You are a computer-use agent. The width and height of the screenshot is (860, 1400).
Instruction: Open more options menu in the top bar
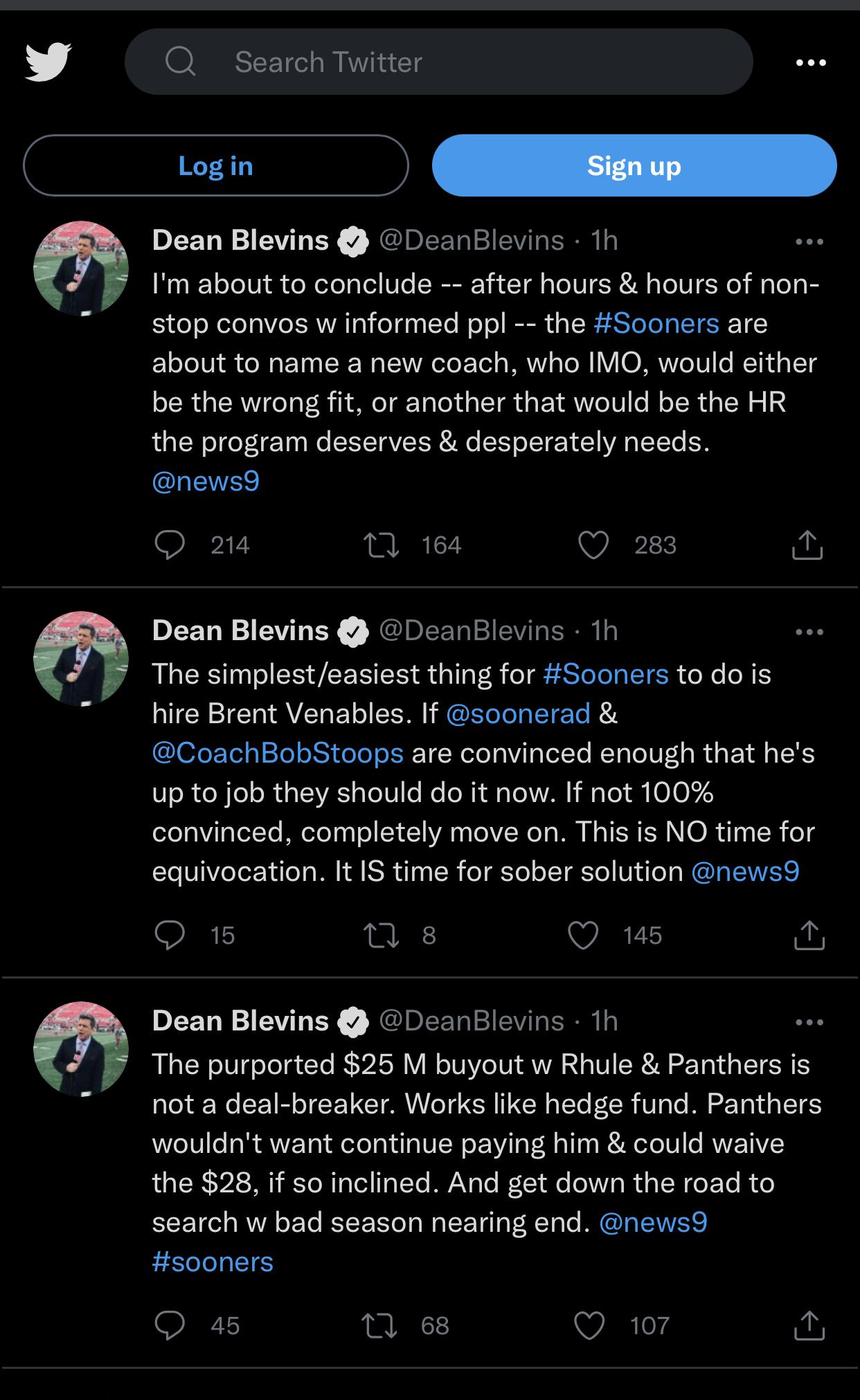(x=811, y=62)
